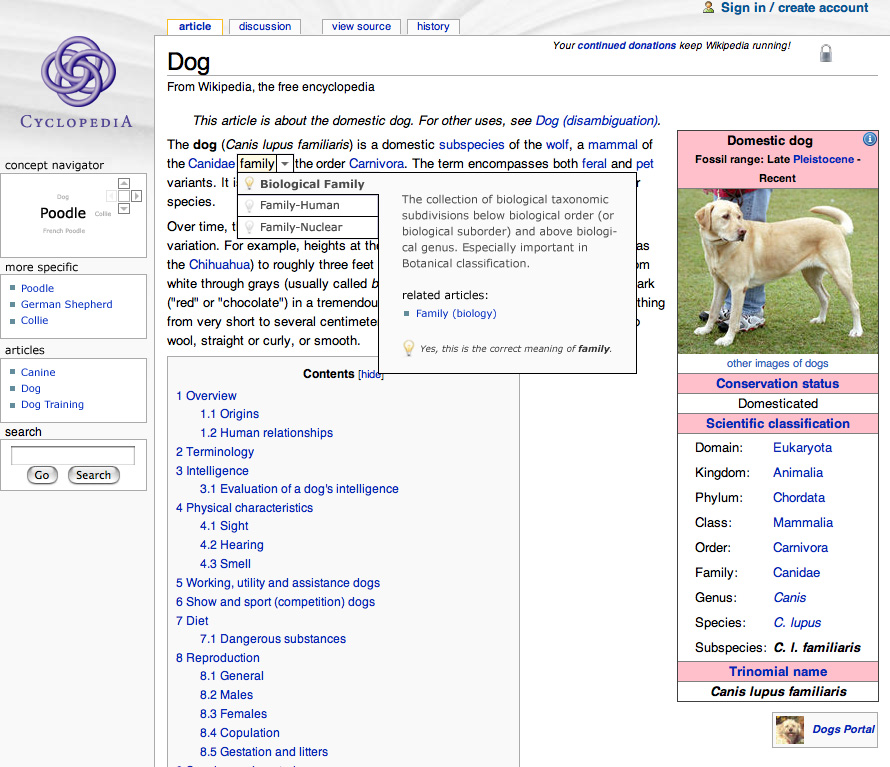
Task: Open the Scientific classification header link
Action: pos(778,424)
